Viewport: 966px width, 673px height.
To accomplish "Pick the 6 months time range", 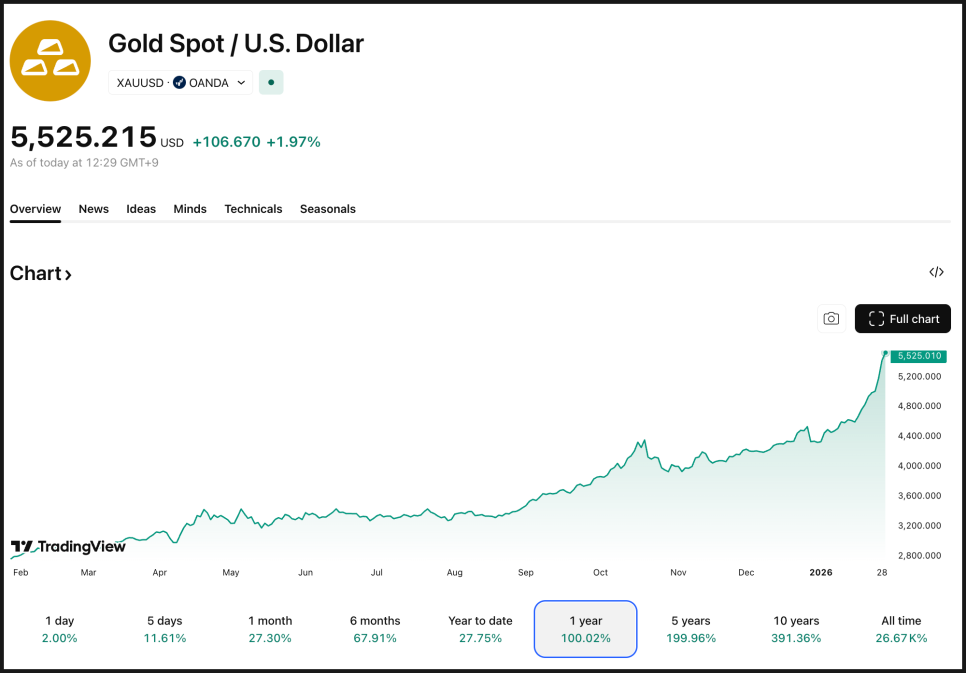I will pos(376,629).
